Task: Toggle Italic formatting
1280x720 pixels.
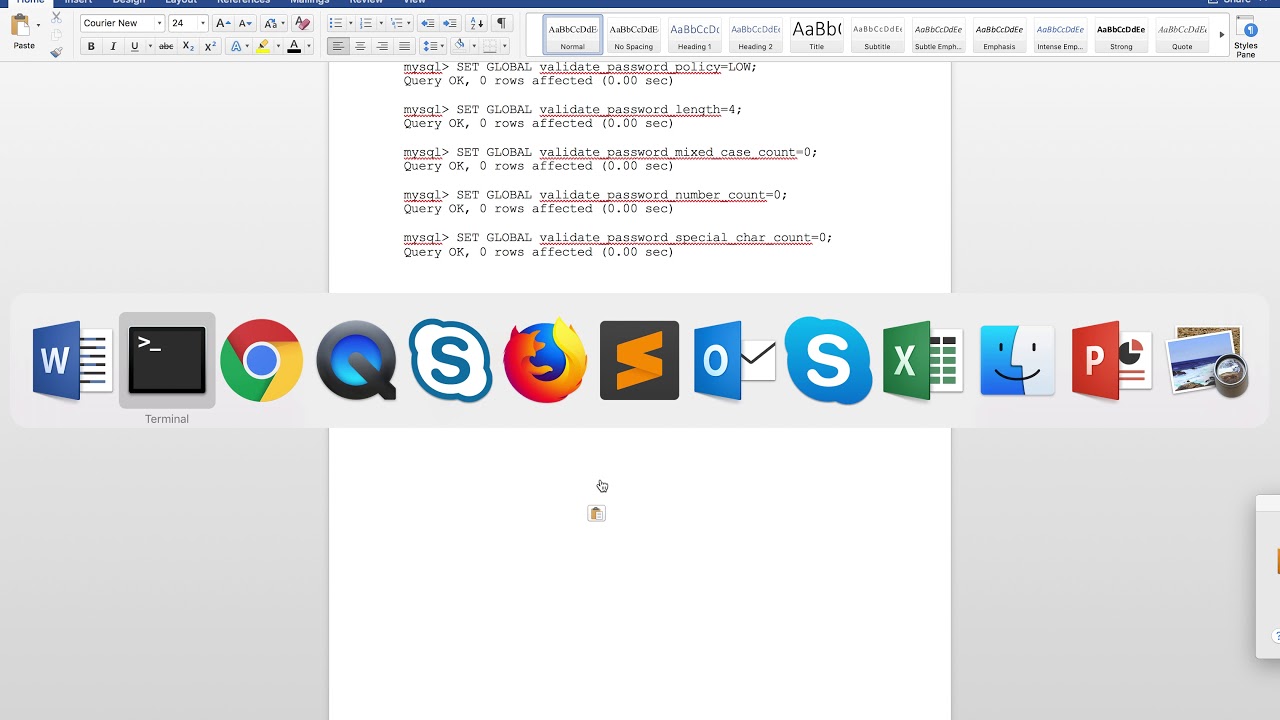Action: (x=113, y=46)
